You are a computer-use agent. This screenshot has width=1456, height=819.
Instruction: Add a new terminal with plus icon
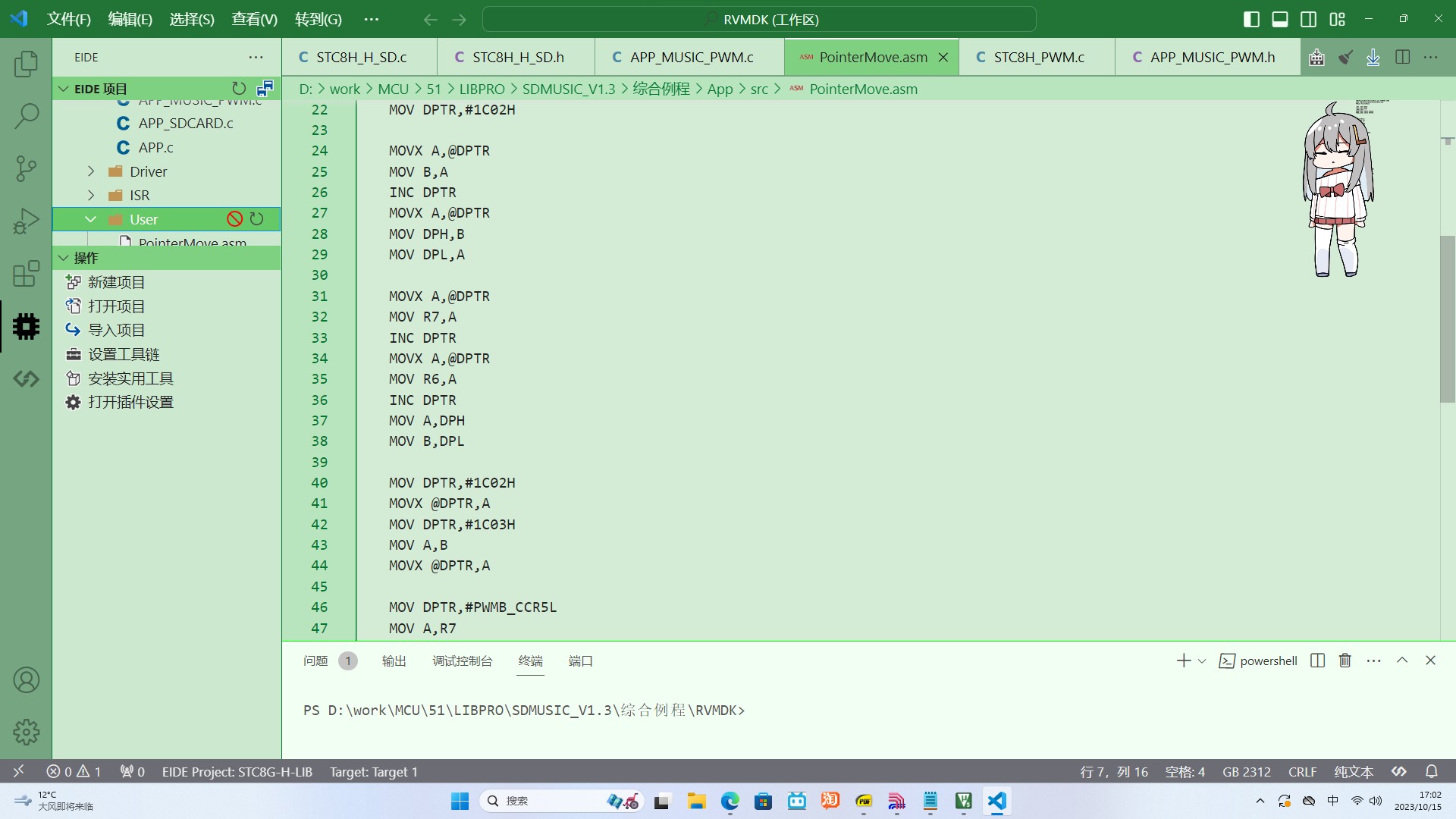pos(1183,661)
